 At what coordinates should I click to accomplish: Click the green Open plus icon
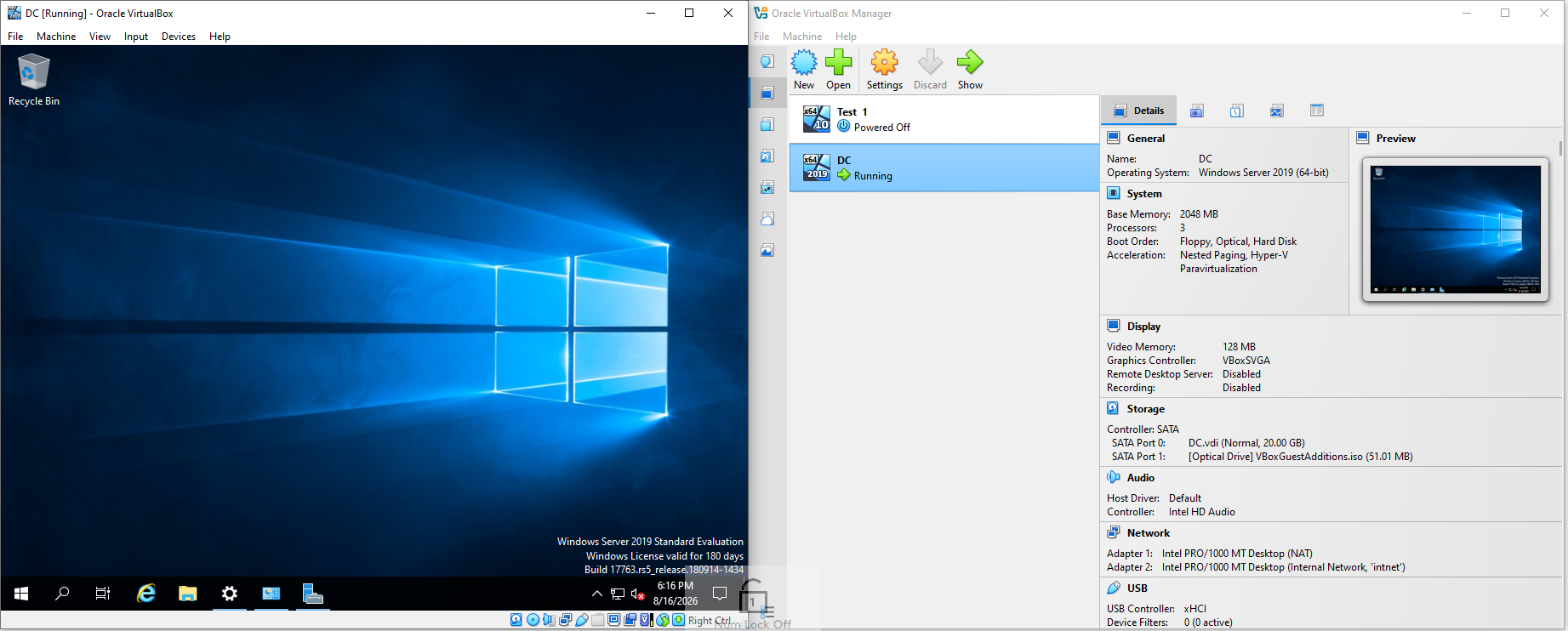click(838, 62)
